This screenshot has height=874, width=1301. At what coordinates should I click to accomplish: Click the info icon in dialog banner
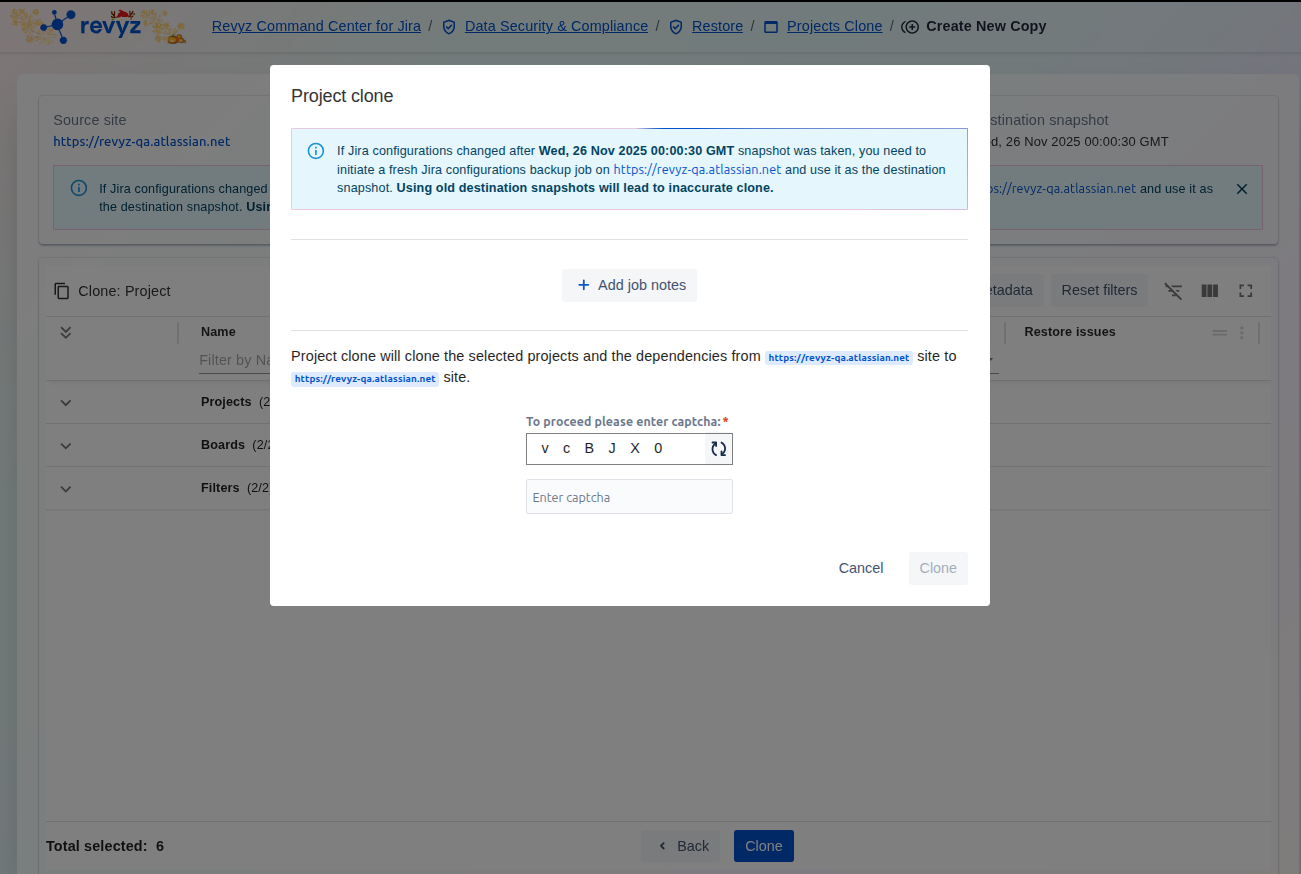316,151
